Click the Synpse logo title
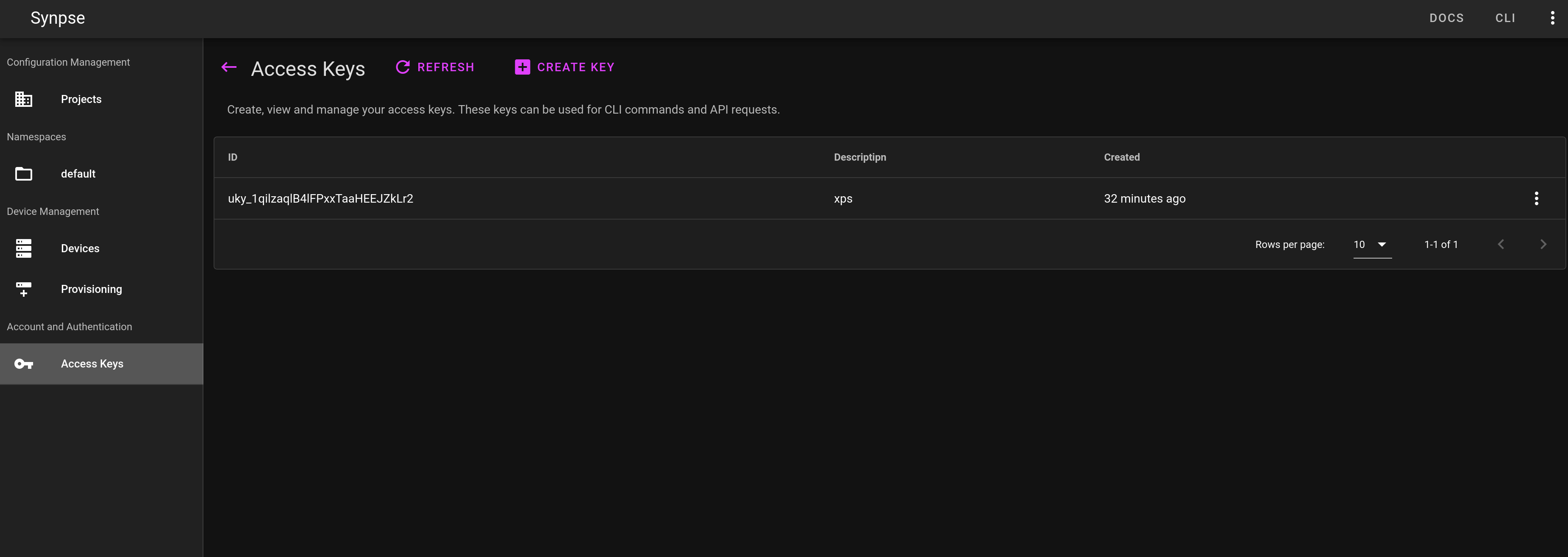The width and height of the screenshot is (1568, 557). click(58, 18)
